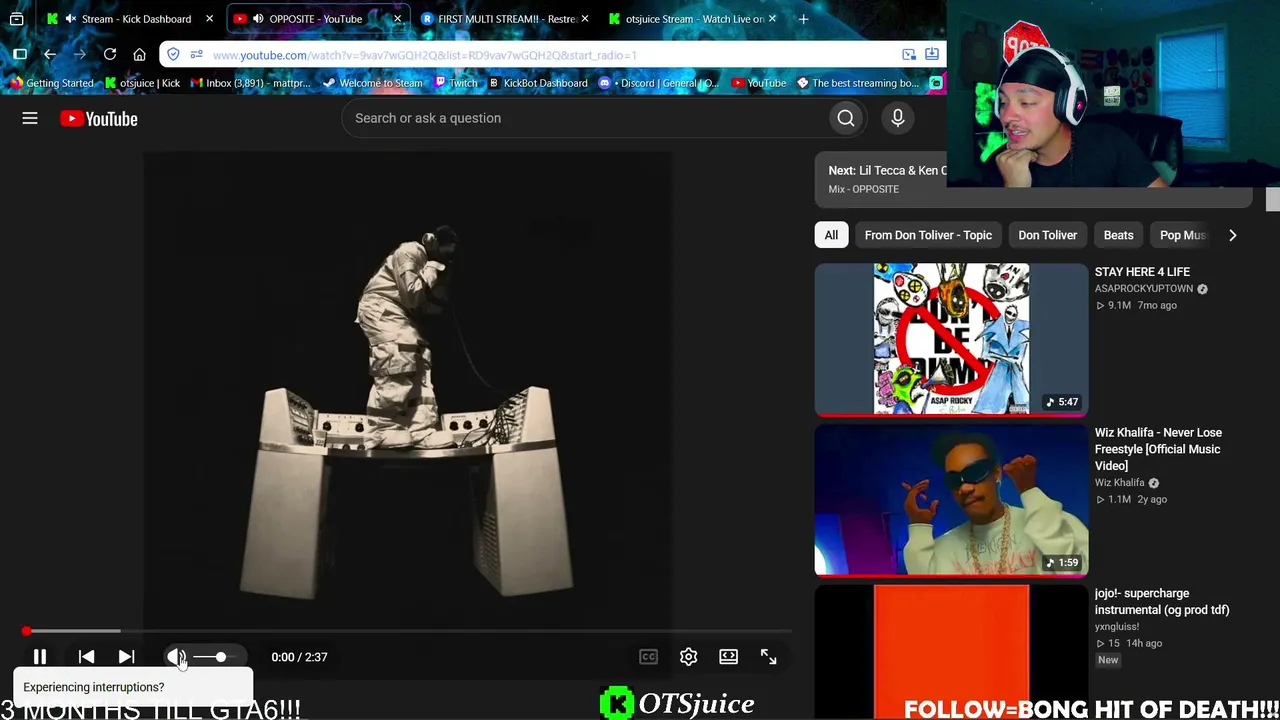
Task: Skip to the previous video
Action: click(x=86, y=657)
